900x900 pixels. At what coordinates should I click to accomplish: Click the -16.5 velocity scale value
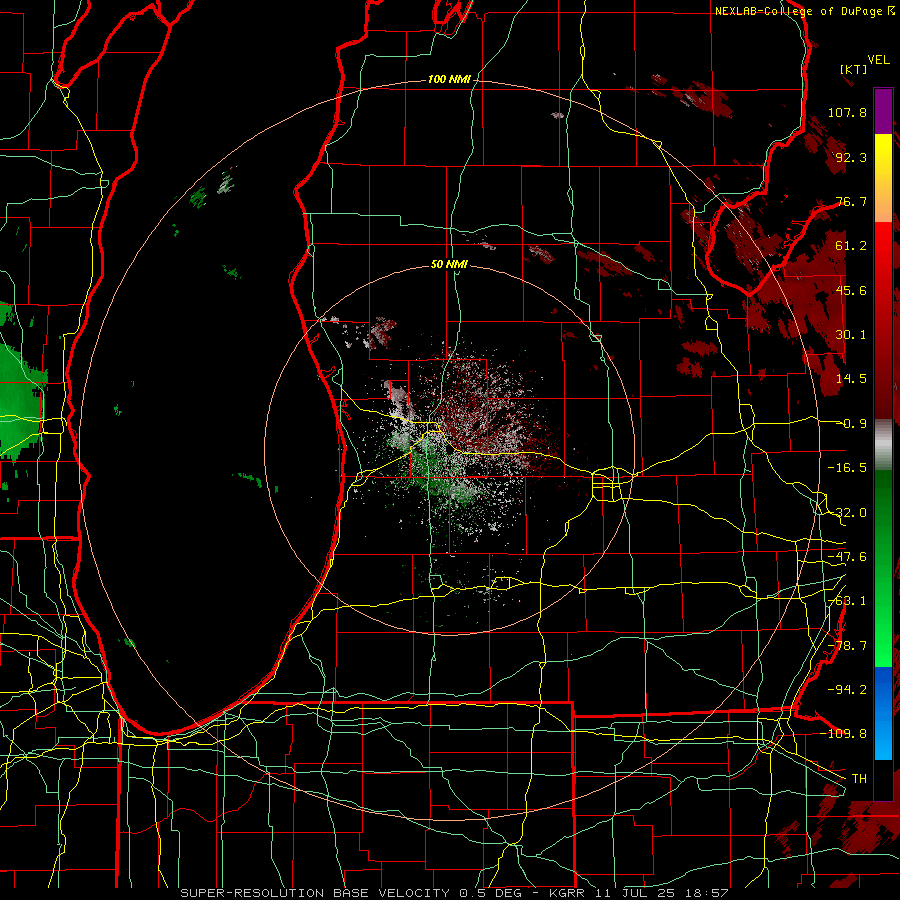click(x=847, y=468)
